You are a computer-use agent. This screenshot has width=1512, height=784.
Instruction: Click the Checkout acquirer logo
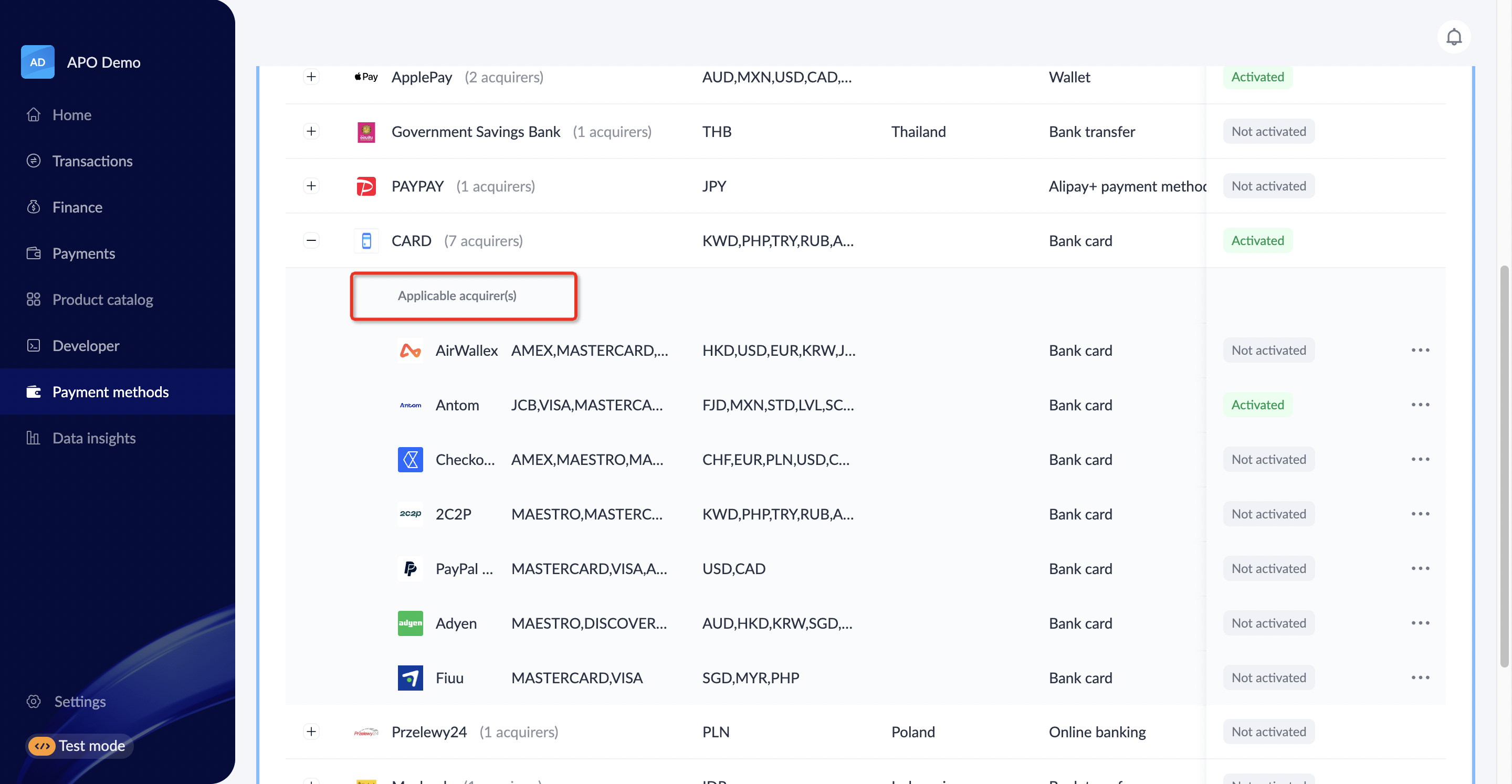410,460
